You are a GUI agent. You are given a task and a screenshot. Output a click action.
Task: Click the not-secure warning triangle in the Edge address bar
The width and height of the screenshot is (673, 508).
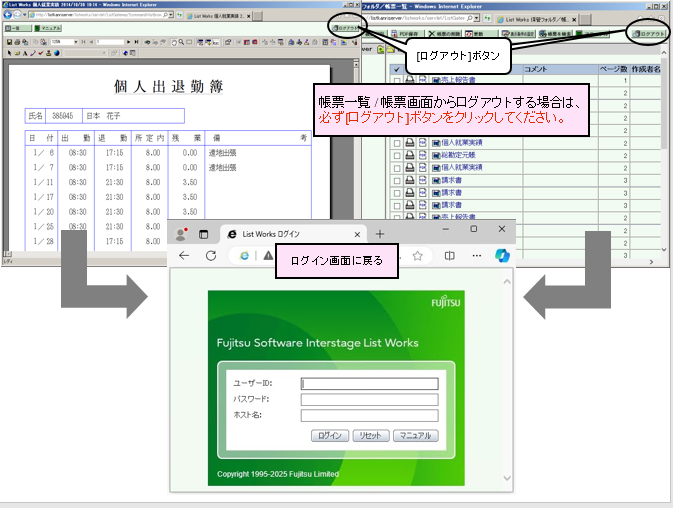268,256
